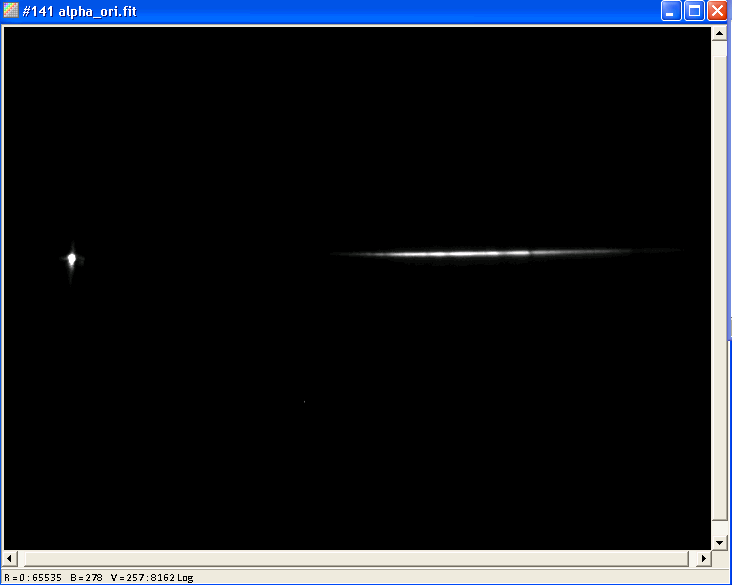
Task: Click the '#141 alpha_ori.fit' title text
Action: pos(79,11)
